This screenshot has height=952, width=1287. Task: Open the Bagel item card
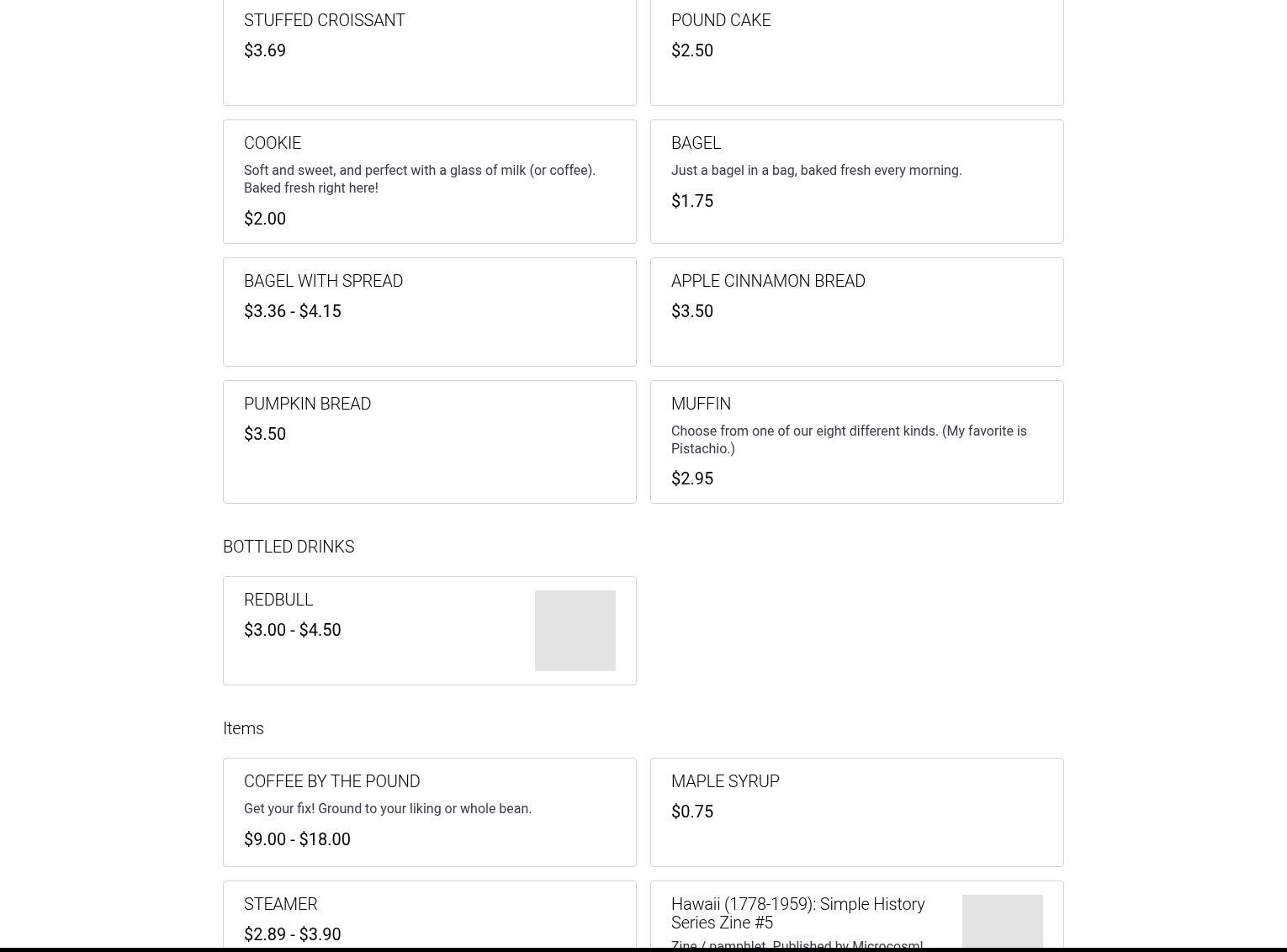tap(856, 182)
